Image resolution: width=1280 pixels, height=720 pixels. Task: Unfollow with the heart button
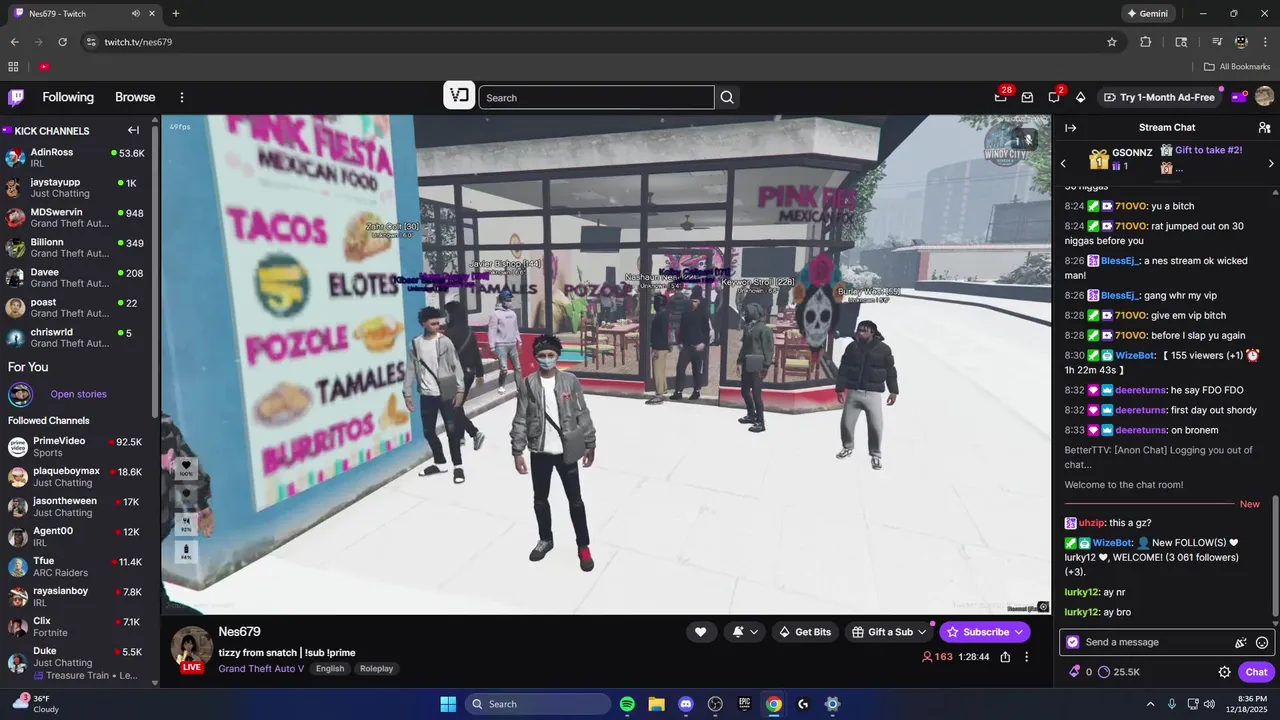pos(700,632)
